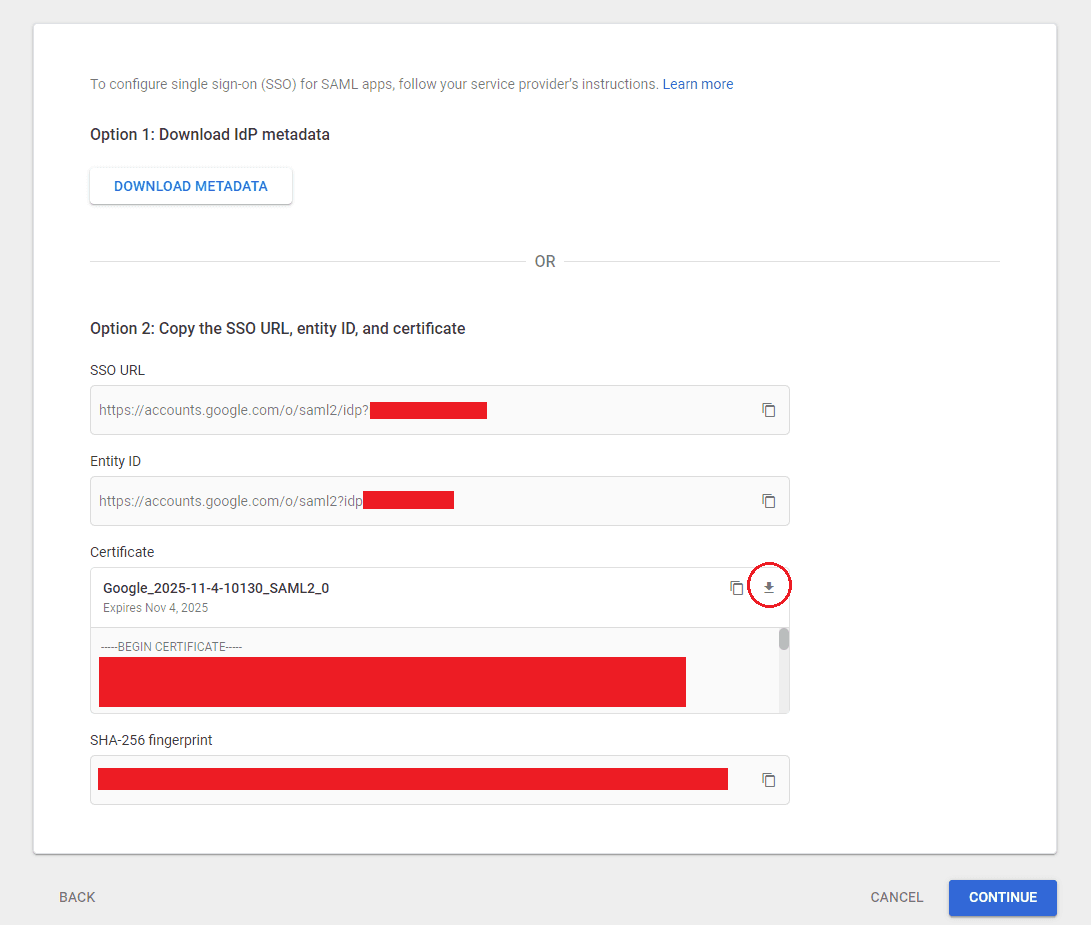This screenshot has width=1091, height=925.
Task: Click the copy icon in the Entity ID row
Action: tap(768, 501)
